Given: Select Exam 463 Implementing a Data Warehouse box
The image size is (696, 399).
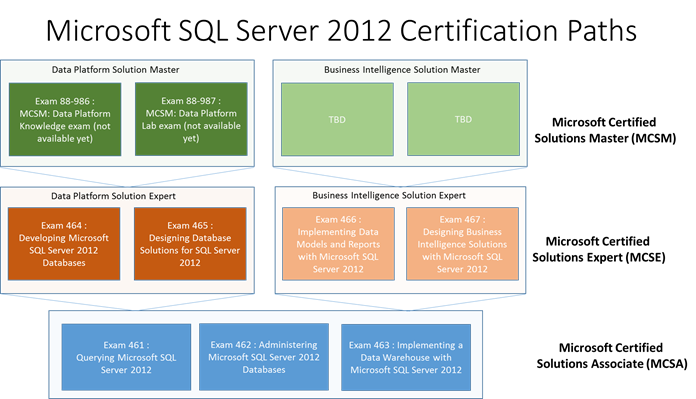Looking at the screenshot, I should [x=406, y=357].
